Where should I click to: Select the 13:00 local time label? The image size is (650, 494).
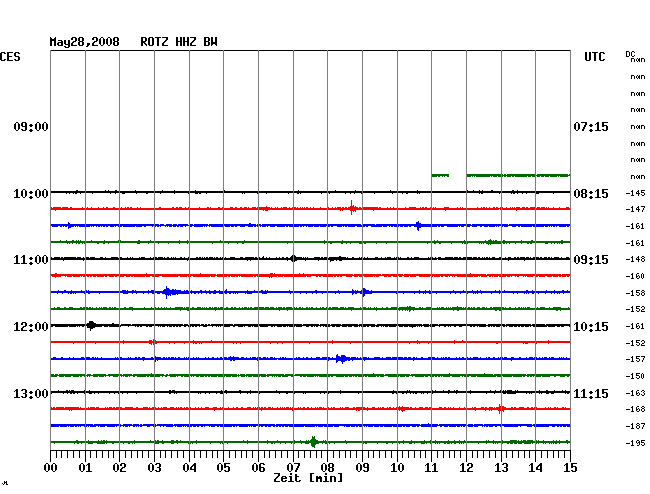[x=31, y=393]
